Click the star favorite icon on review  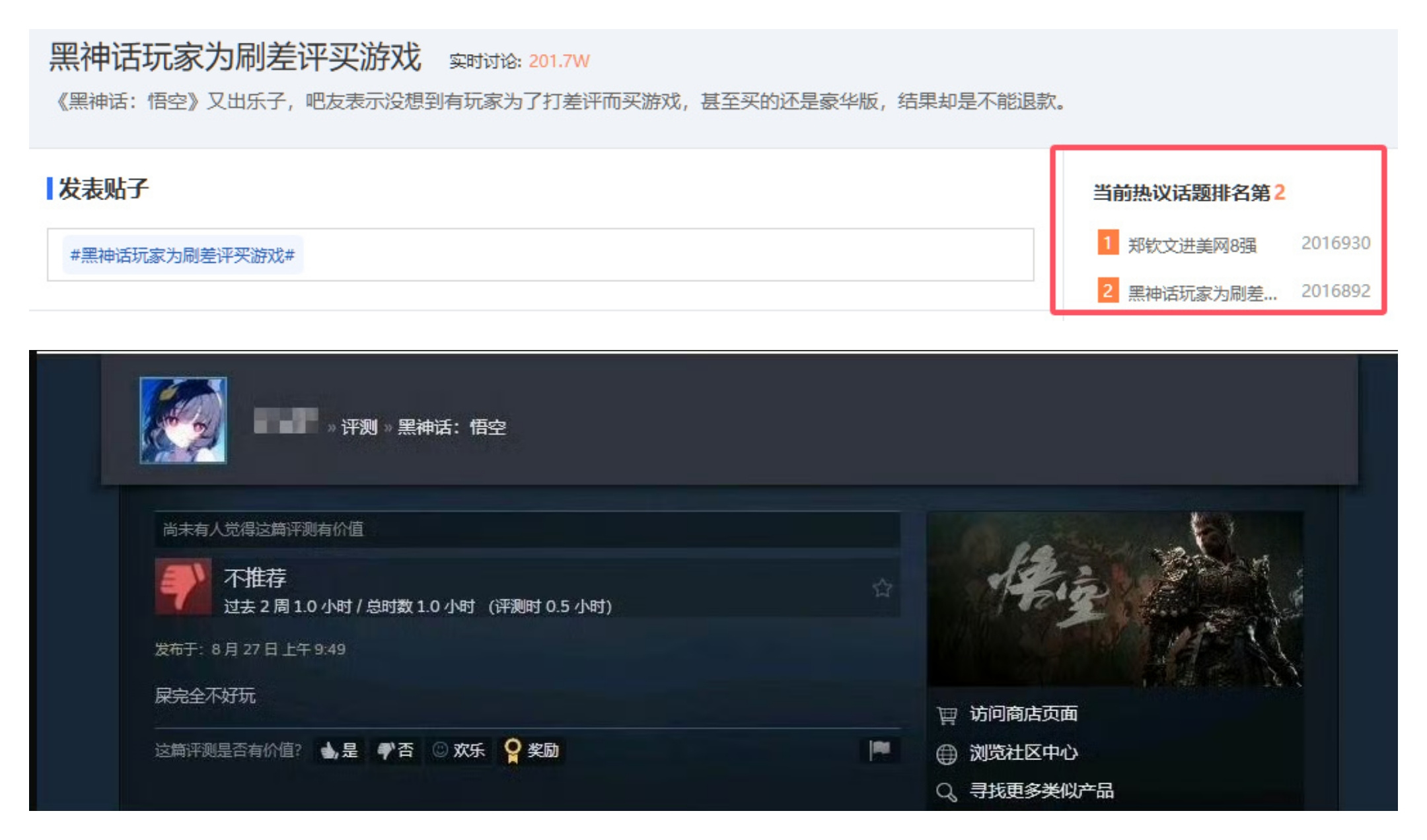click(x=882, y=587)
